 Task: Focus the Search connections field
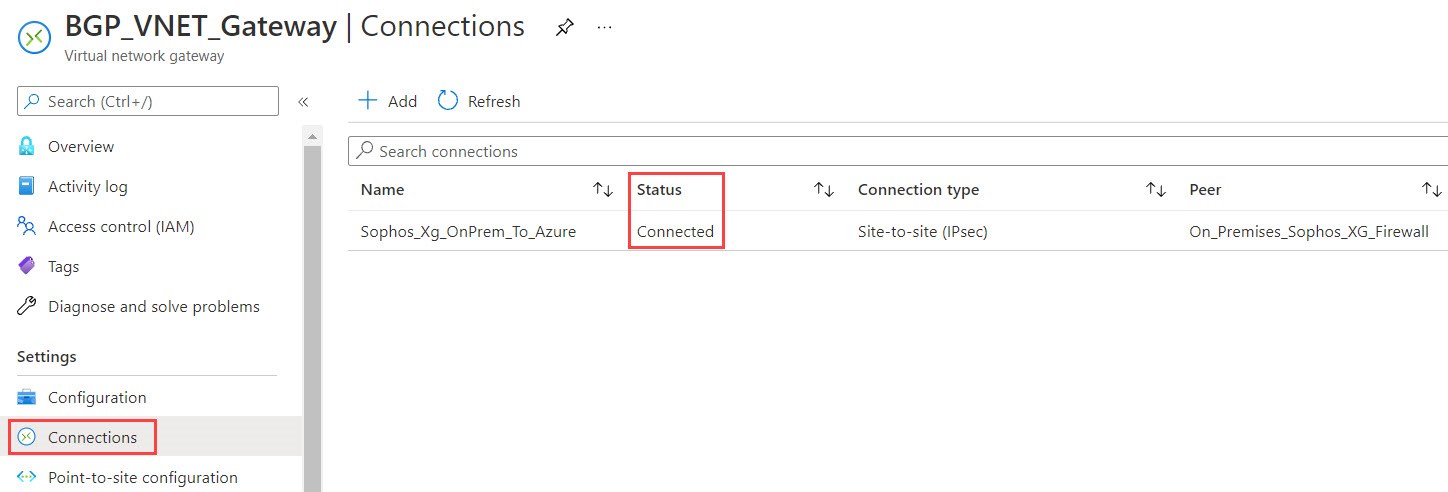coord(898,151)
